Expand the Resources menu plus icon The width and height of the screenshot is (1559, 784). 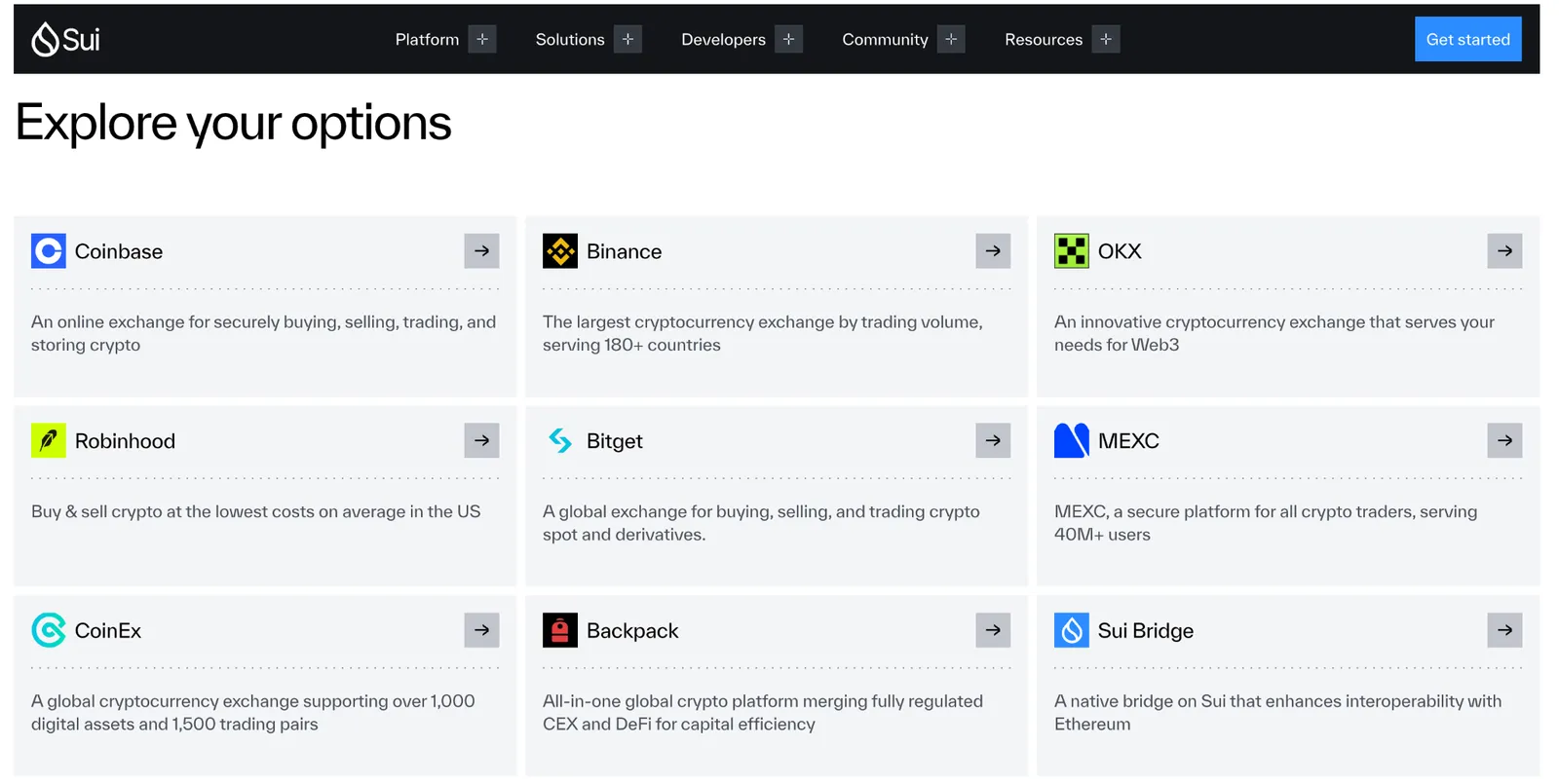[x=1106, y=39]
